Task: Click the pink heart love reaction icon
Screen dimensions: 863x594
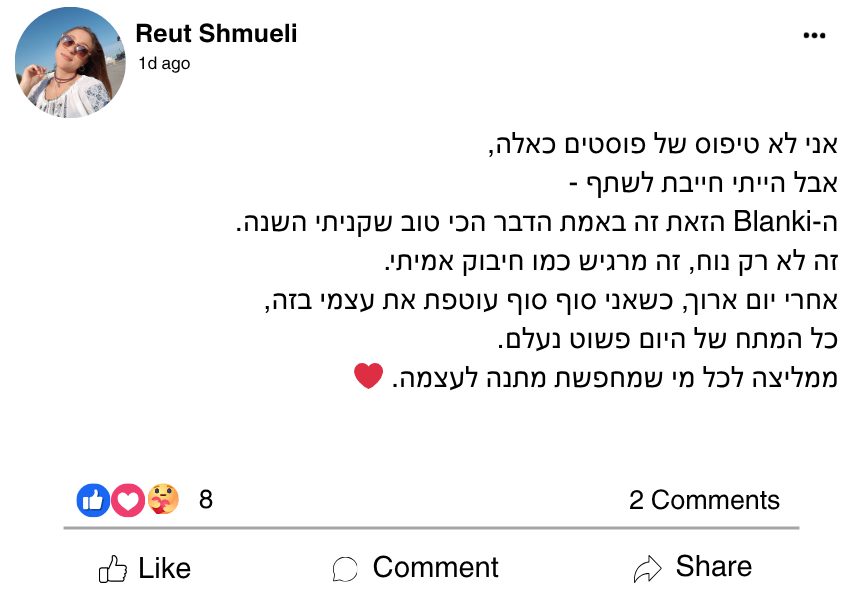Action: pos(127,500)
